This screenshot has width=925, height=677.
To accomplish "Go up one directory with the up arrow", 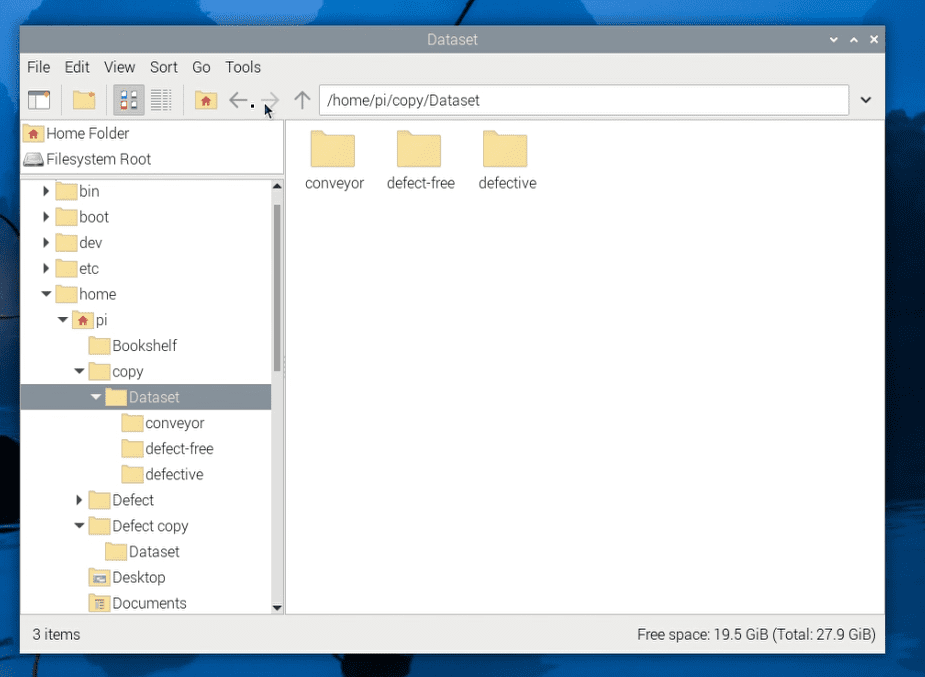I will pos(302,100).
